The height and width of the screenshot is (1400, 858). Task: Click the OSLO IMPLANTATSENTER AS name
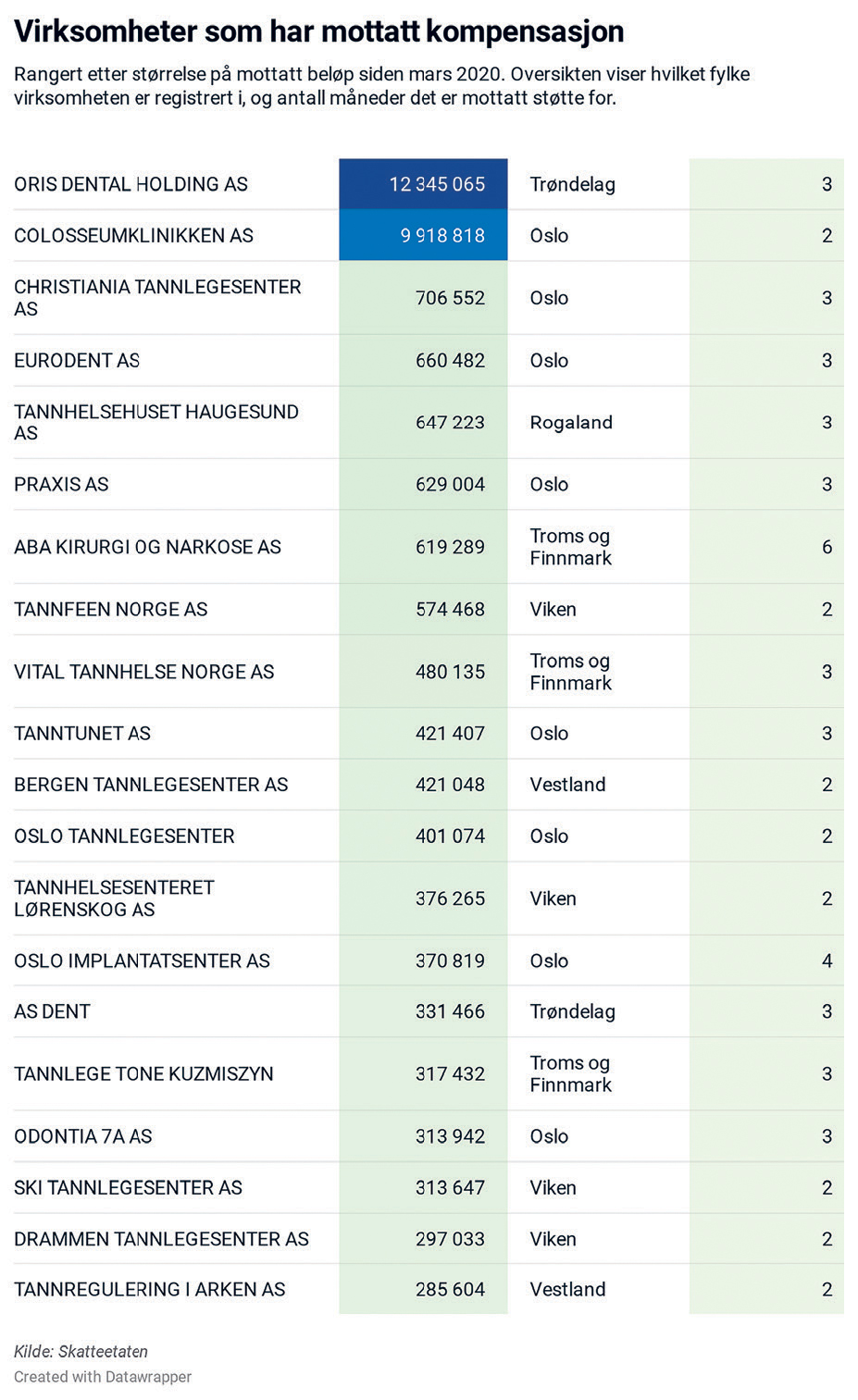(142, 960)
